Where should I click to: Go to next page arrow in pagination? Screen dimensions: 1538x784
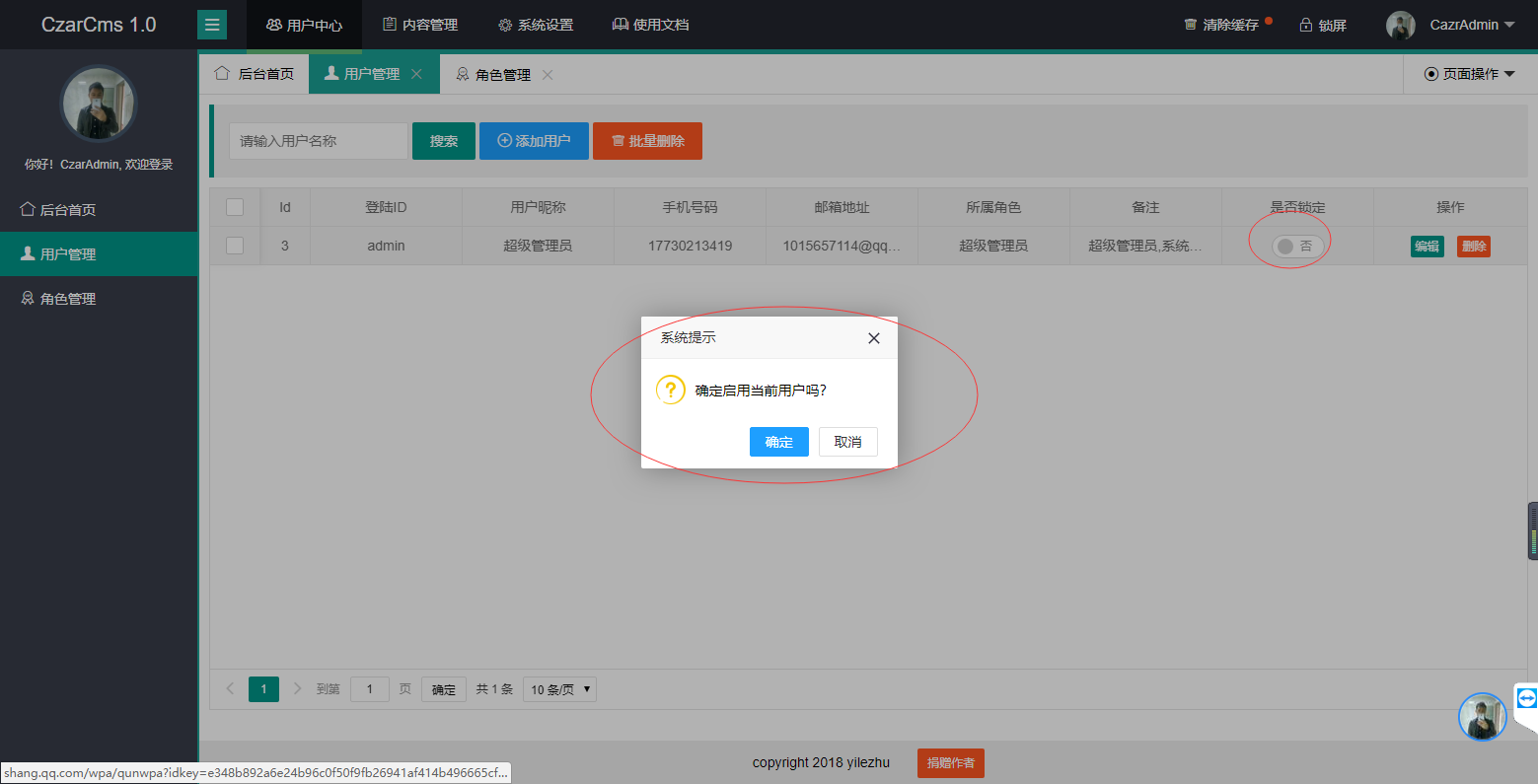pos(297,688)
